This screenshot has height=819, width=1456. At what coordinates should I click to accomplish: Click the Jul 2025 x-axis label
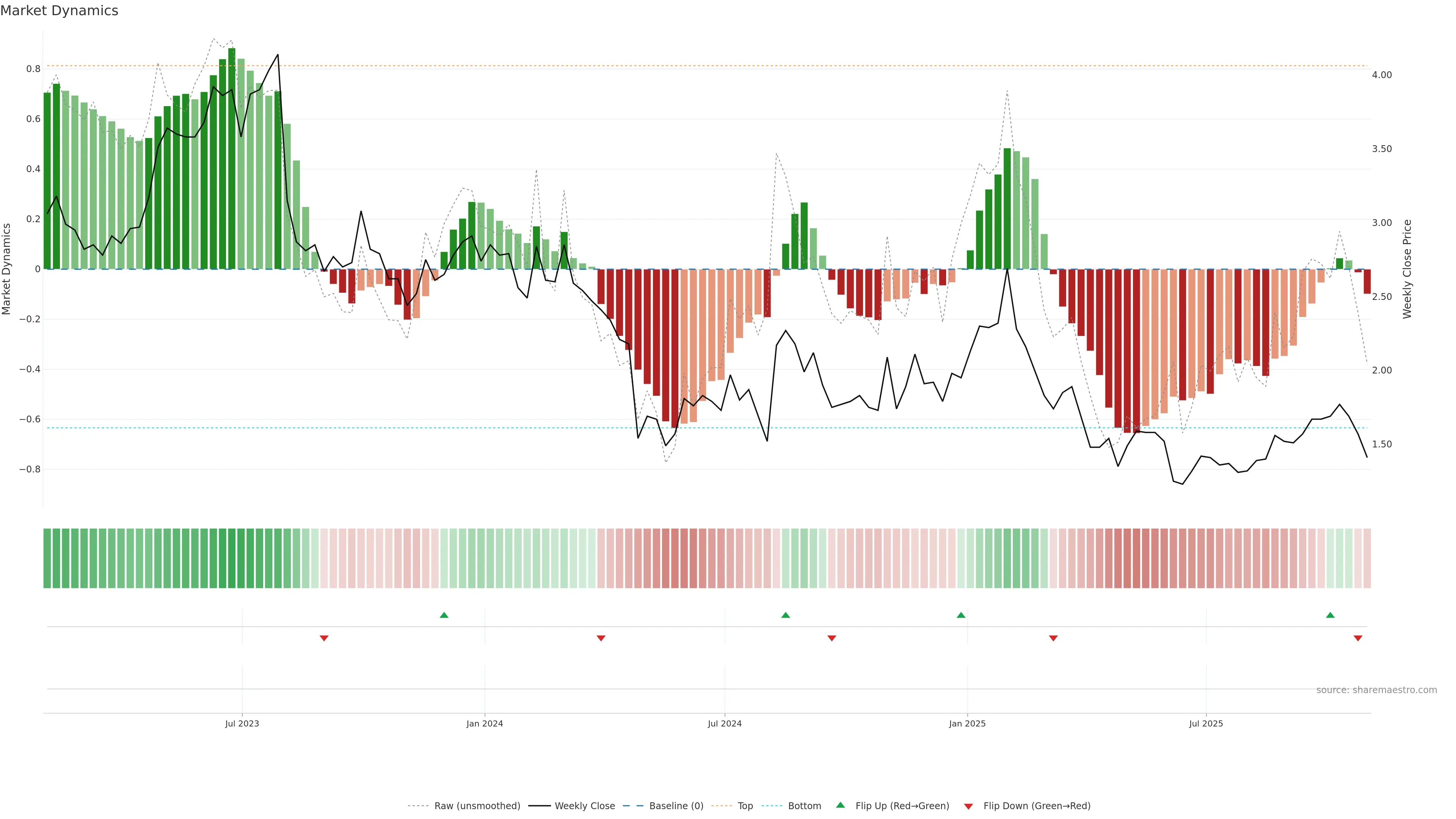1206,723
